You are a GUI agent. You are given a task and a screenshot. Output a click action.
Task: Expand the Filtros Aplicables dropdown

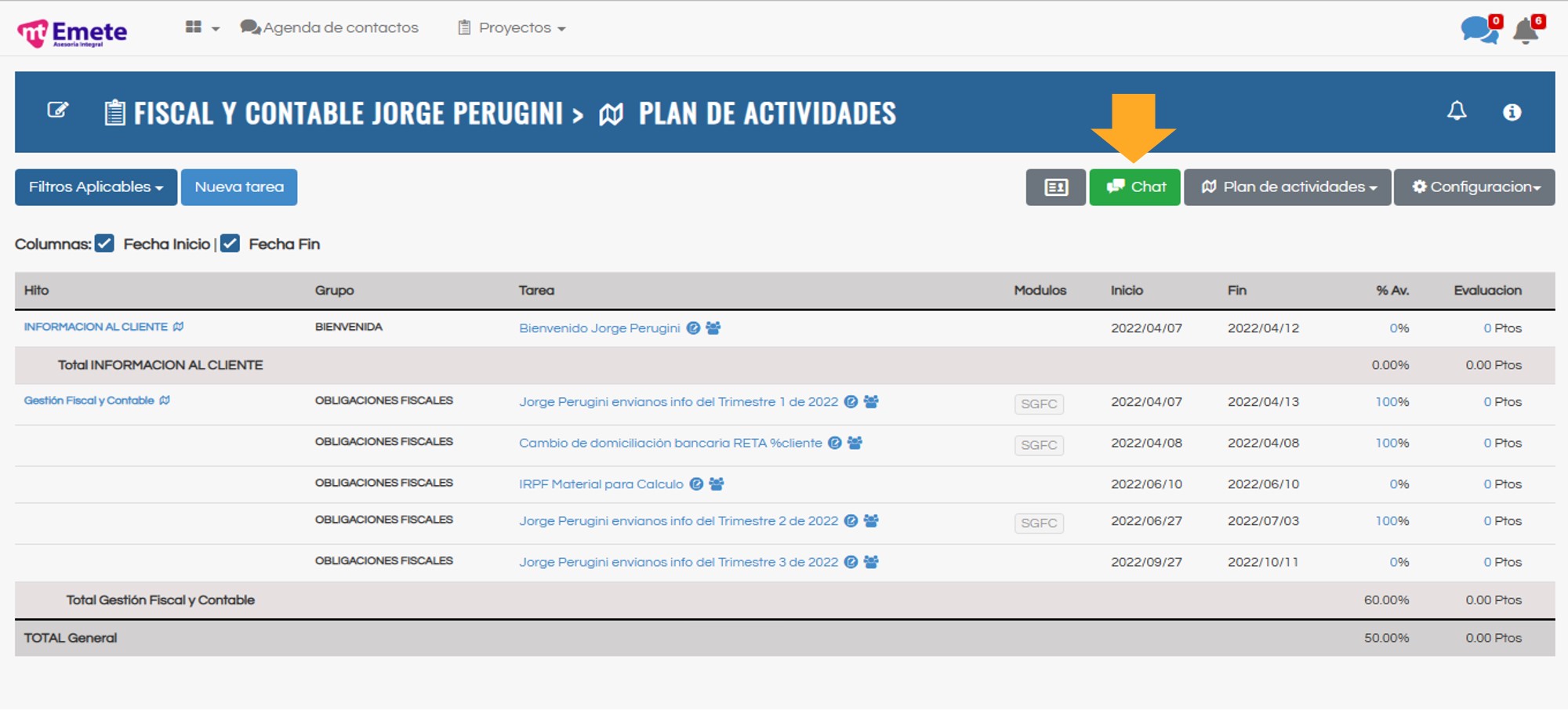click(x=96, y=187)
